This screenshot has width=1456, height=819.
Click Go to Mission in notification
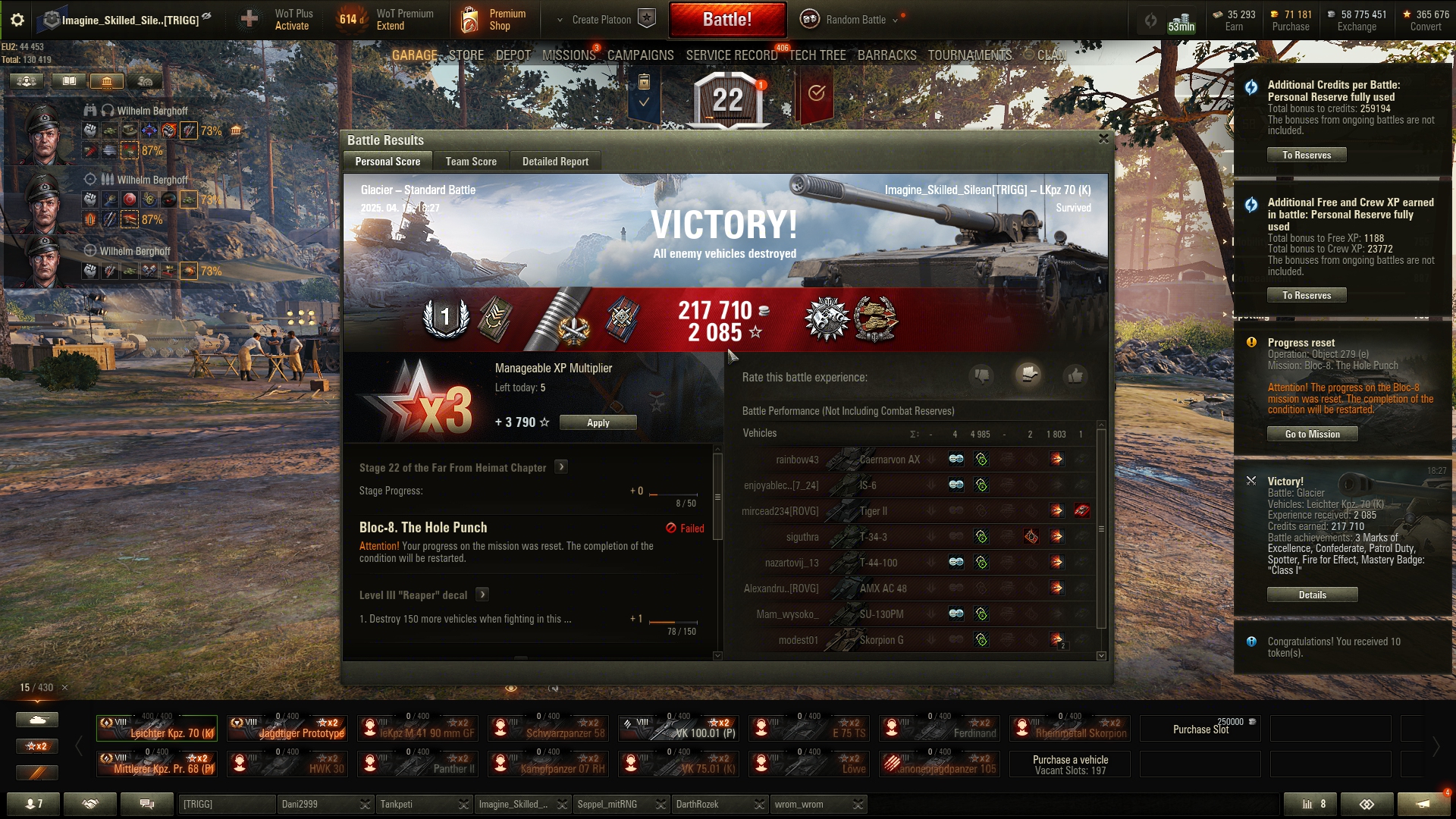(x=1313, y=434)
